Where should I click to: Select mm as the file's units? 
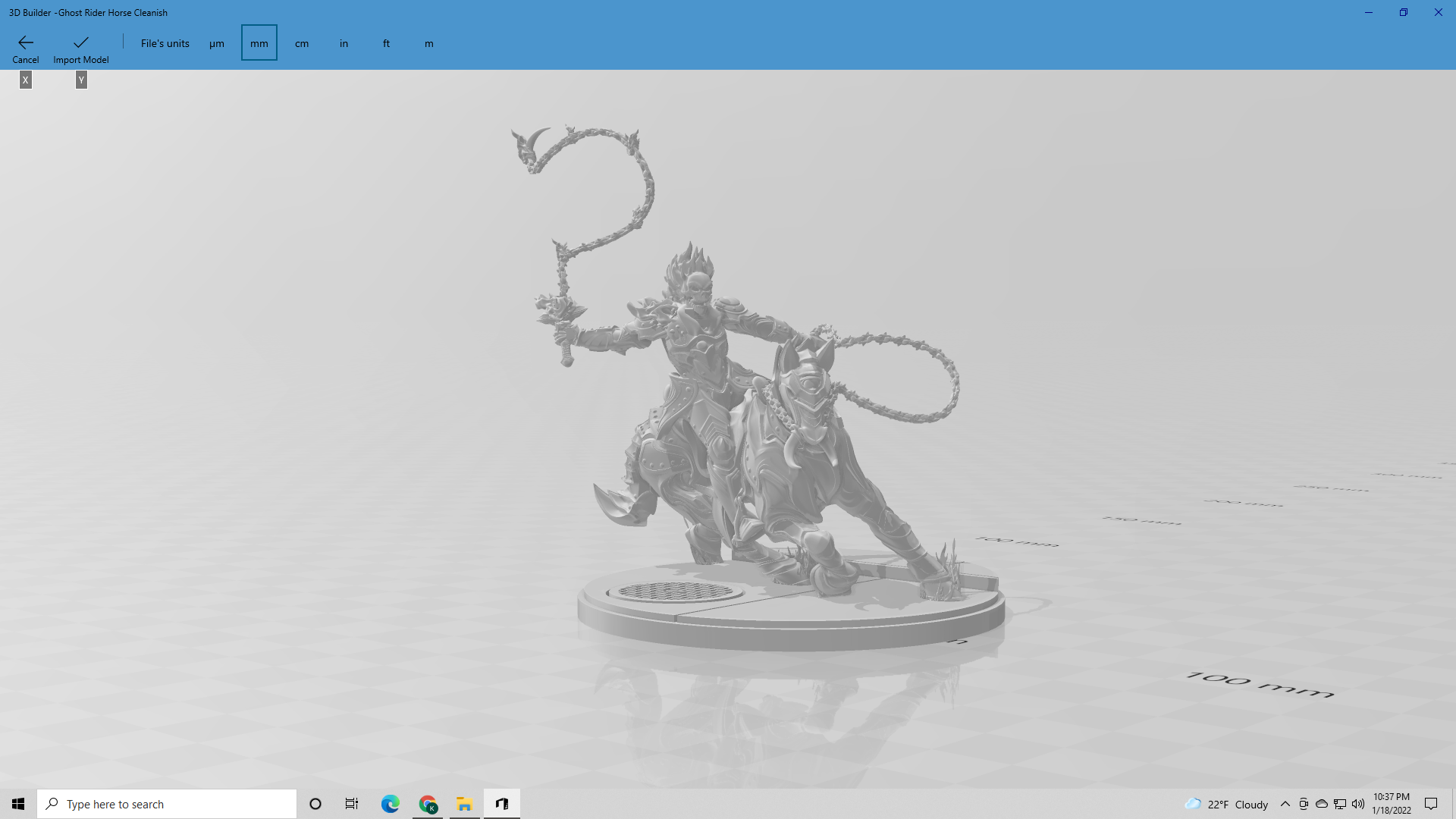coord(259,43)
